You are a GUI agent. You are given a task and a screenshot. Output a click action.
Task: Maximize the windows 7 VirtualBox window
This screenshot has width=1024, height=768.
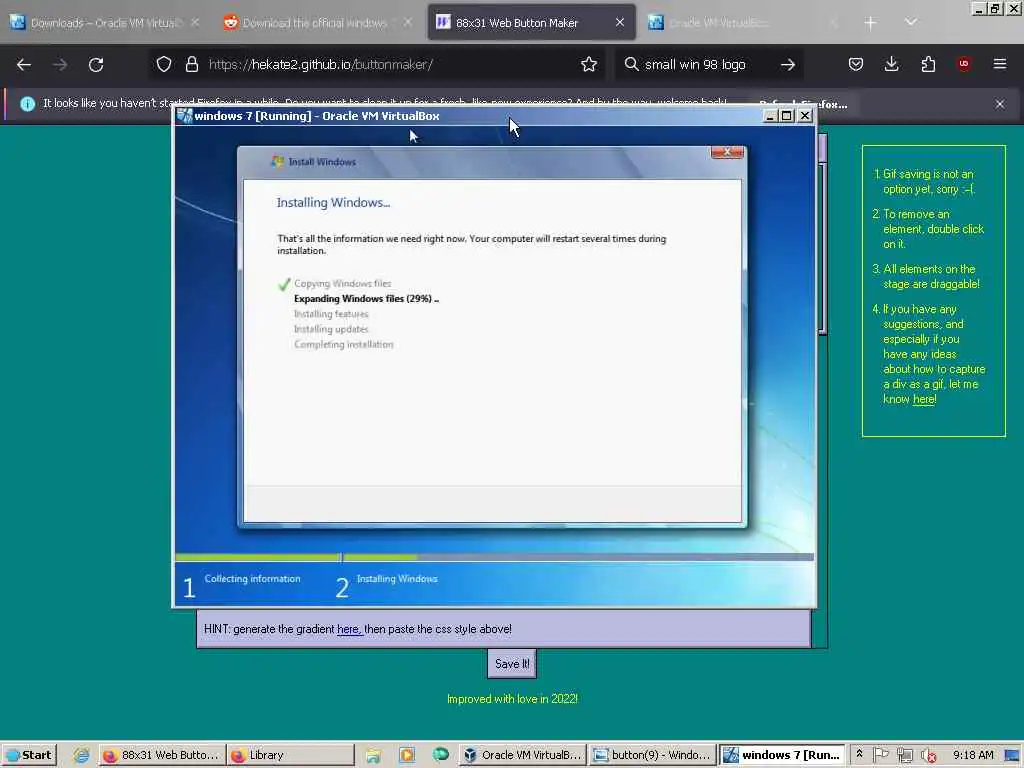click(x=788, y=116)
